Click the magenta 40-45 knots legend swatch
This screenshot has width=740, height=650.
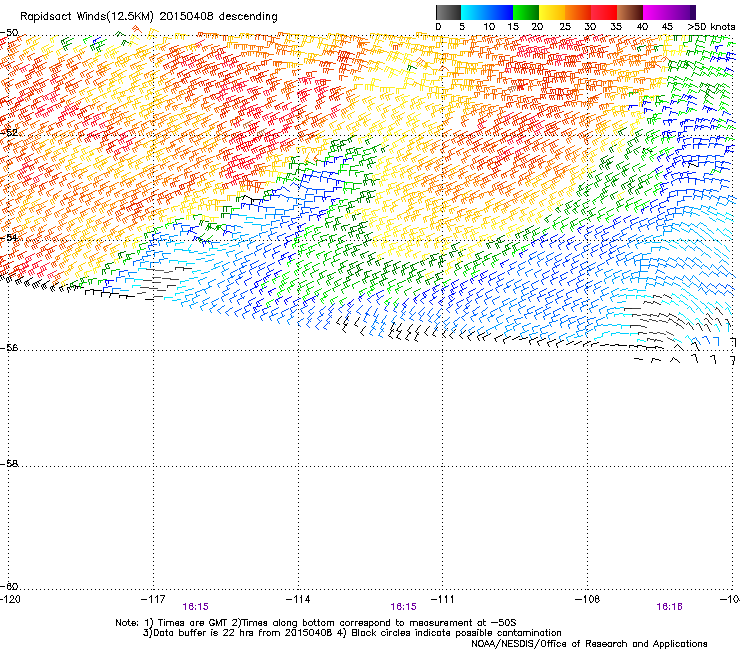(x=656, y=12)
